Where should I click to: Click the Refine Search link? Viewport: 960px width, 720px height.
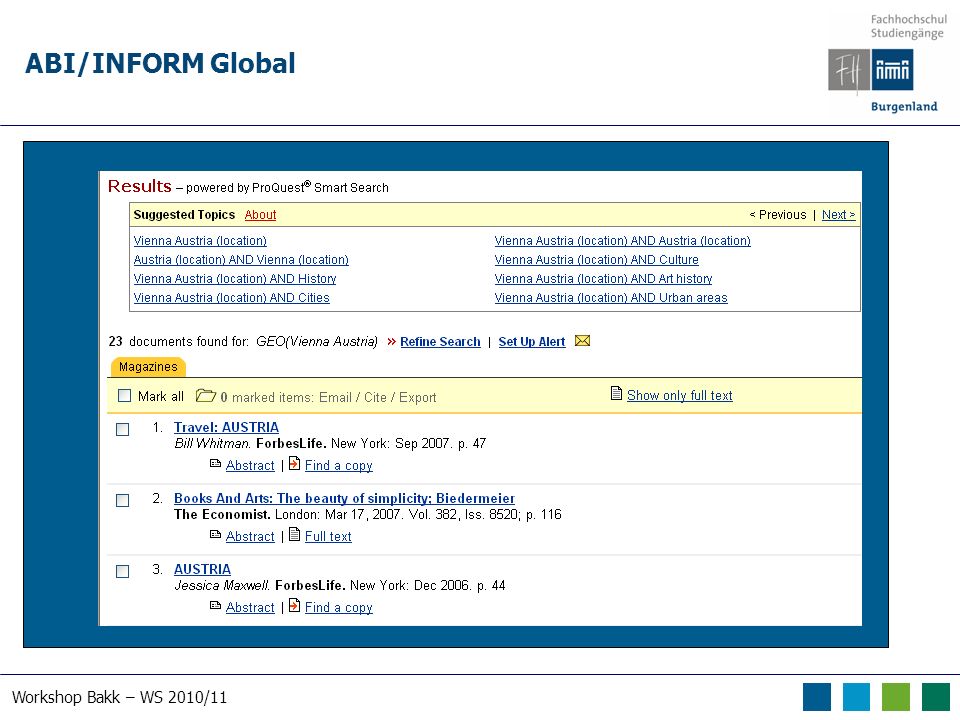(440, 342)
